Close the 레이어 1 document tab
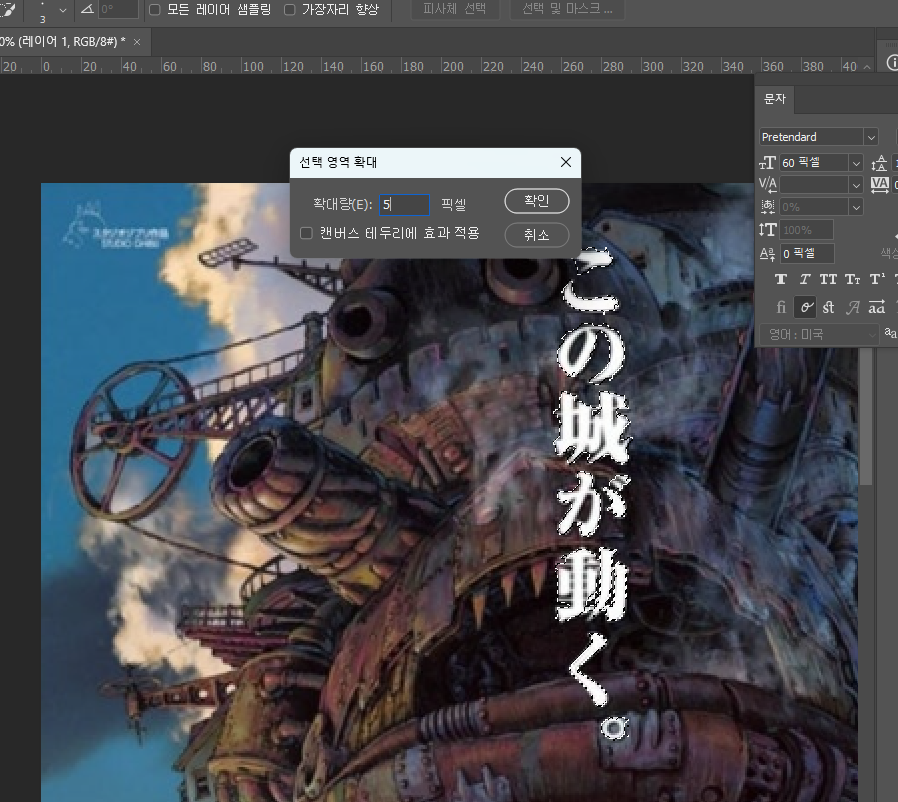This screenshot has width=898, height=802. [137, 42]
